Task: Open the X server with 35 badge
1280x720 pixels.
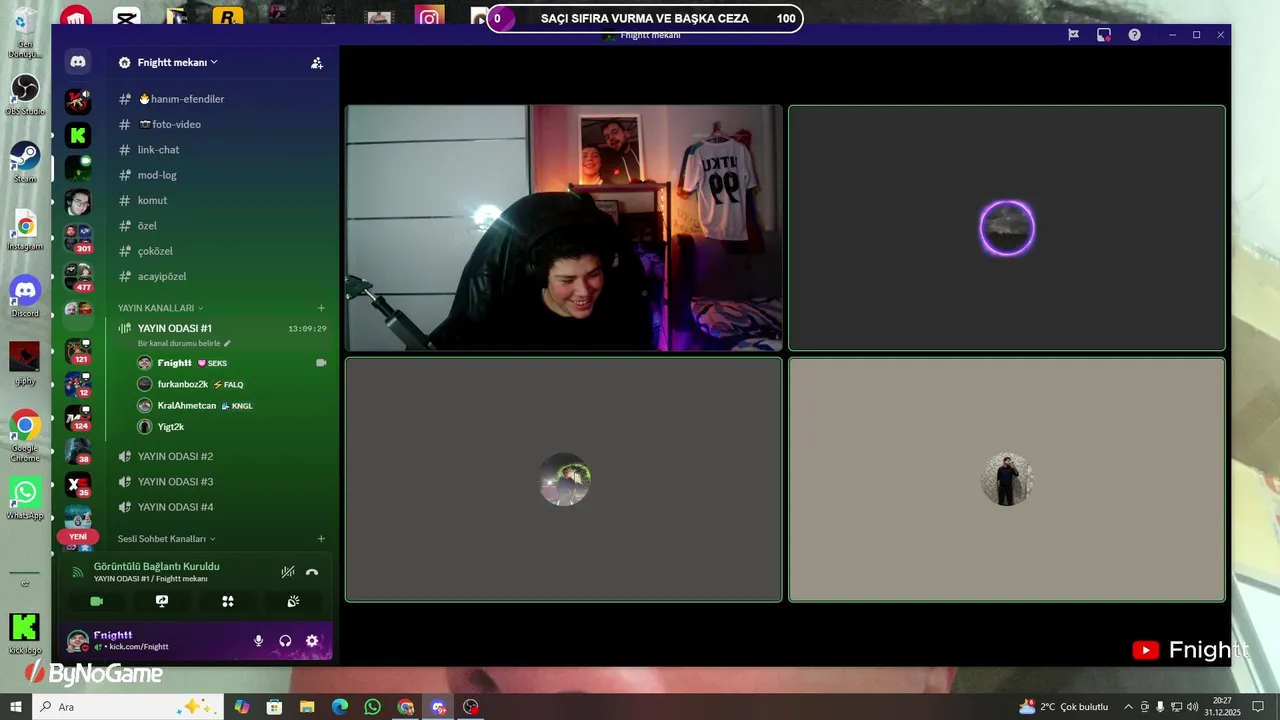Action: [78, 485]
